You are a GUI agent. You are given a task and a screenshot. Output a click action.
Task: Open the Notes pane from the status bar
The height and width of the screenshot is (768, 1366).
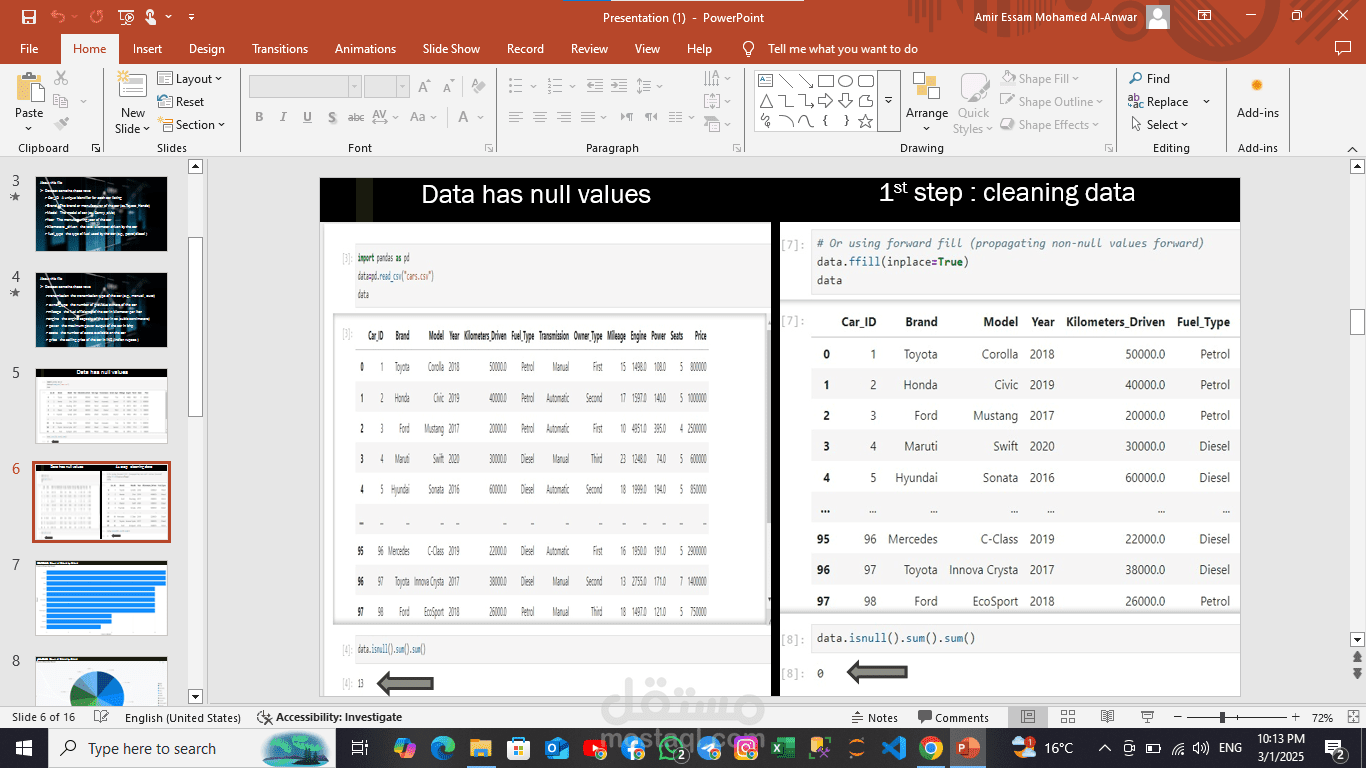[x=873, y=718]
